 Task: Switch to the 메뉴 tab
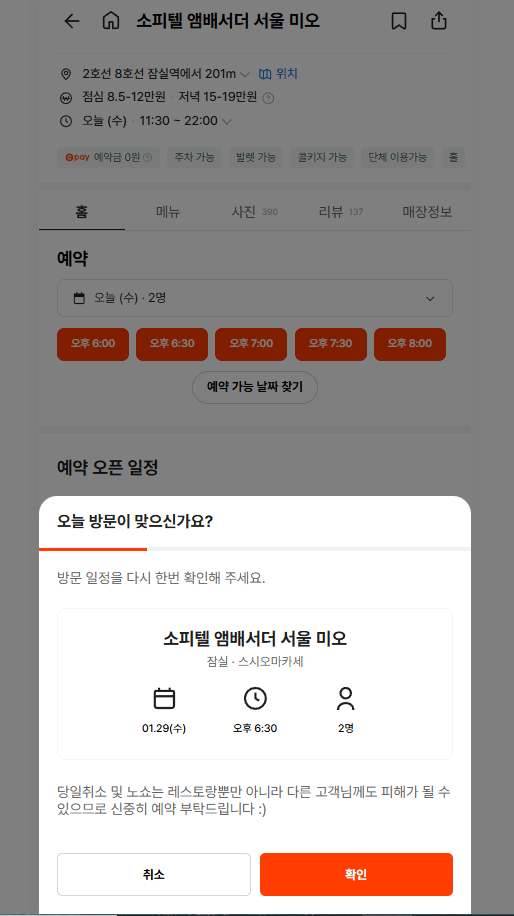coord(168,211)
